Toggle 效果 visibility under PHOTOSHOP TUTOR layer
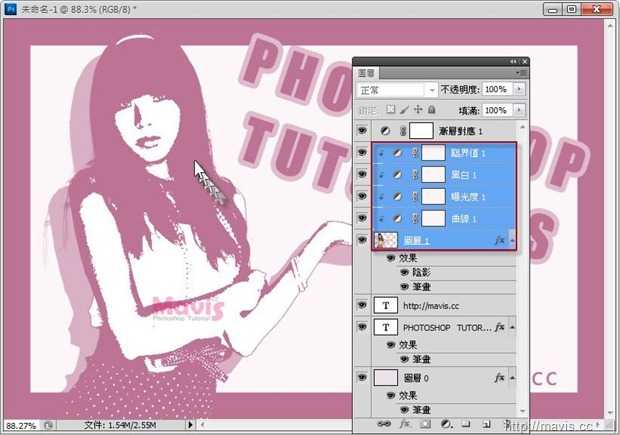Image resolution: width=620 pixels, height=435 pixels. [x=391, y=344]
